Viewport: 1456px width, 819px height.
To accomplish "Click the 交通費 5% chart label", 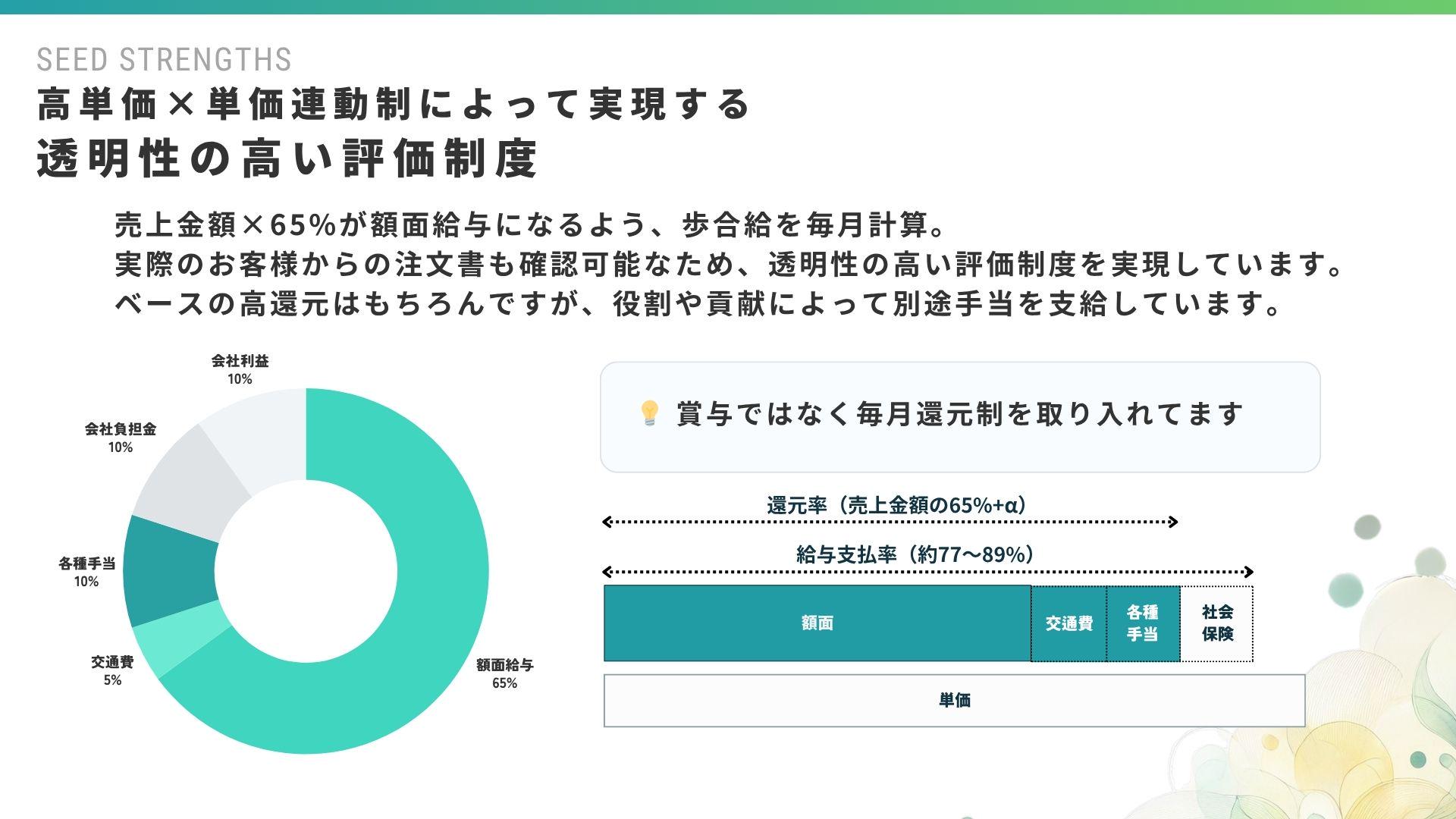I will (x=112, y=670).
